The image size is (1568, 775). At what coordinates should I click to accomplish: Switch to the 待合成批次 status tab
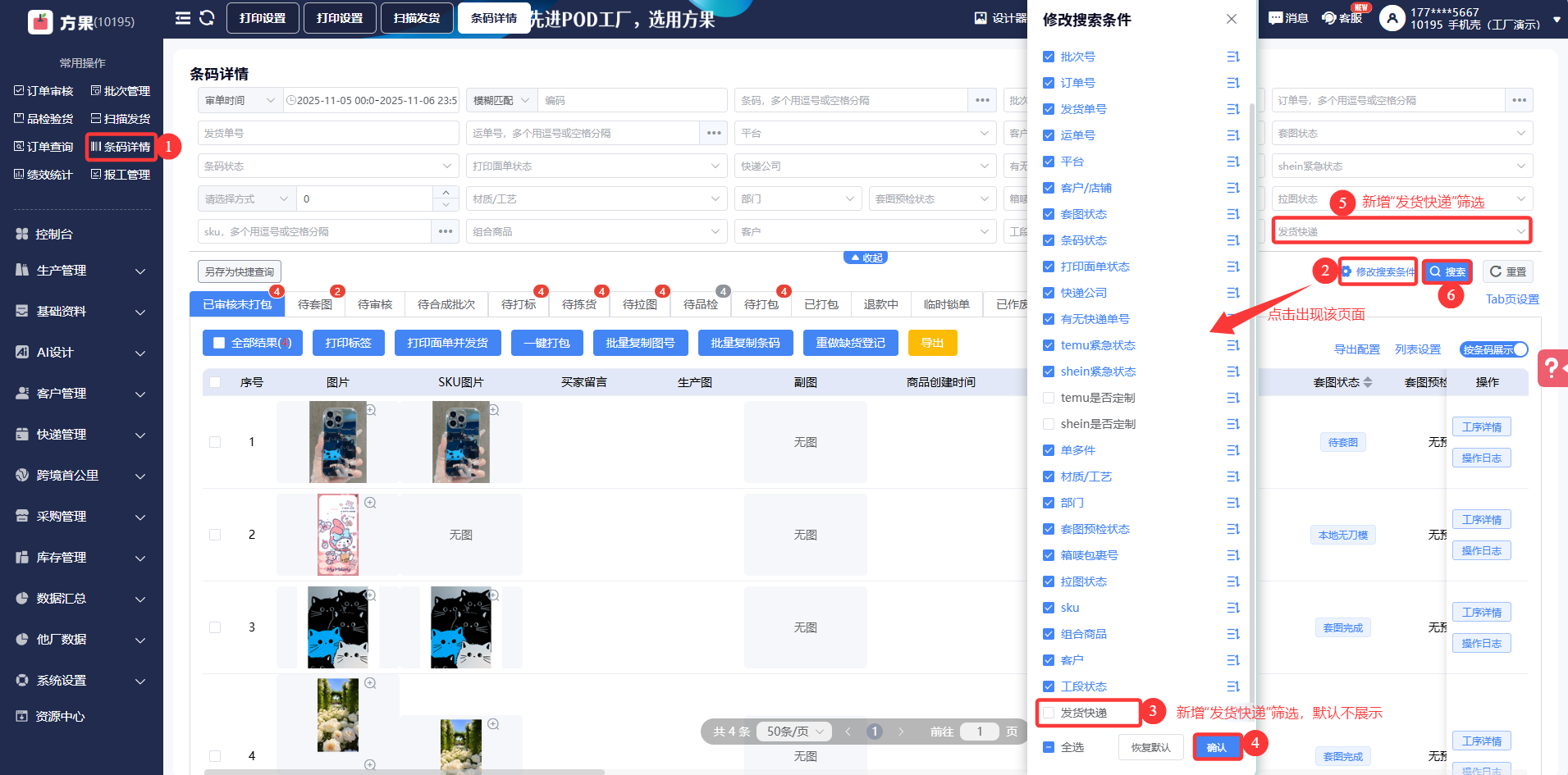coord(446,304)
